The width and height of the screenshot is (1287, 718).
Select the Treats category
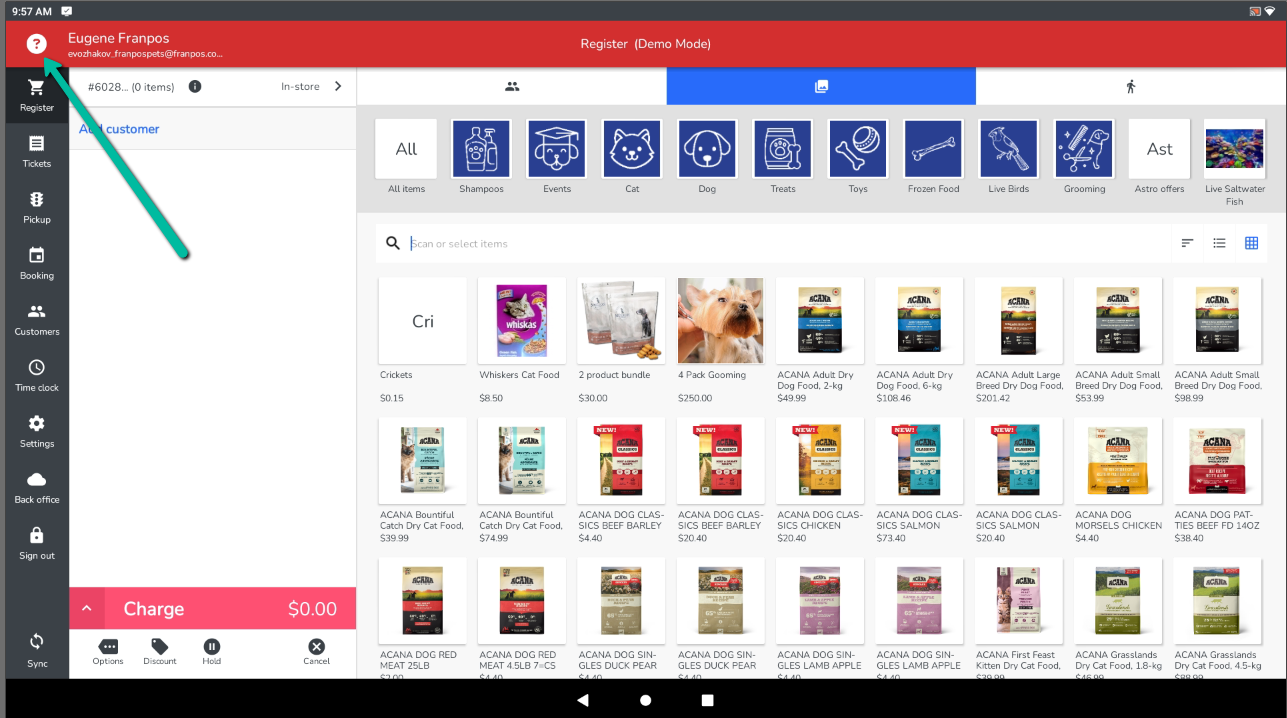click(783, 156)
